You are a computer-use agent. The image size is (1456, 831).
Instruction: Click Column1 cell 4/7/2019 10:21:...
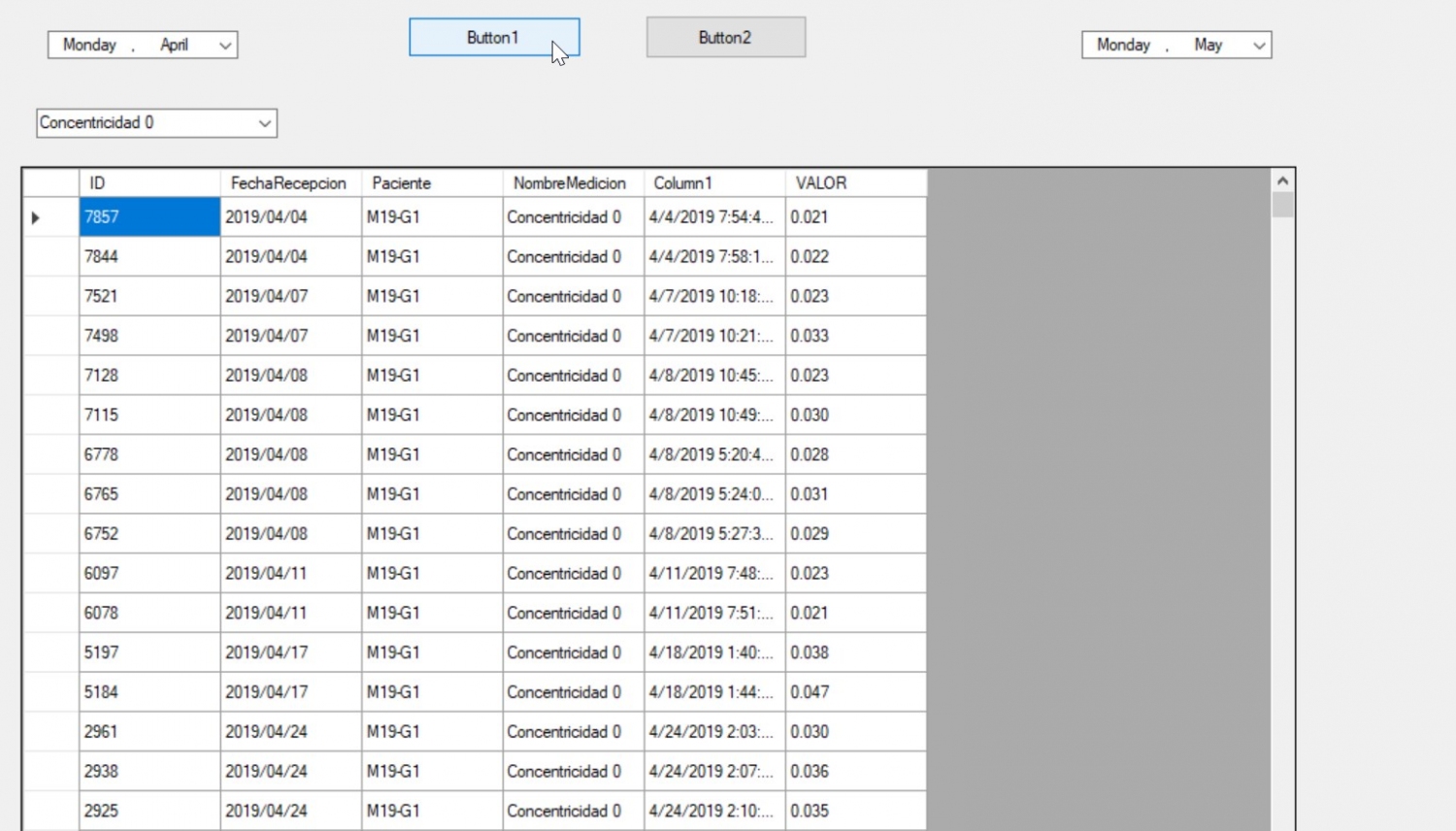[x=714, y=336]
